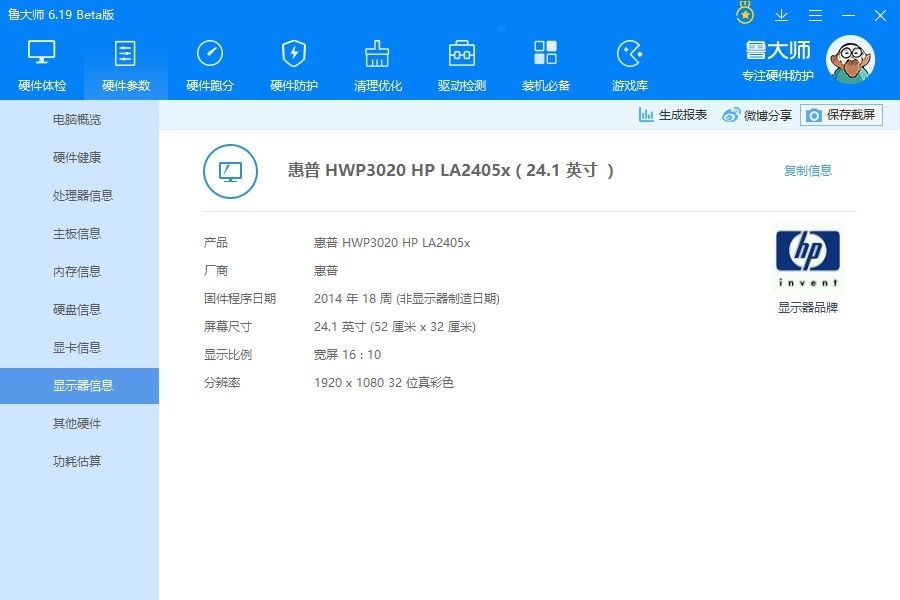
Task: Click the 显示比例 label
Action: (x=228, y=355)
